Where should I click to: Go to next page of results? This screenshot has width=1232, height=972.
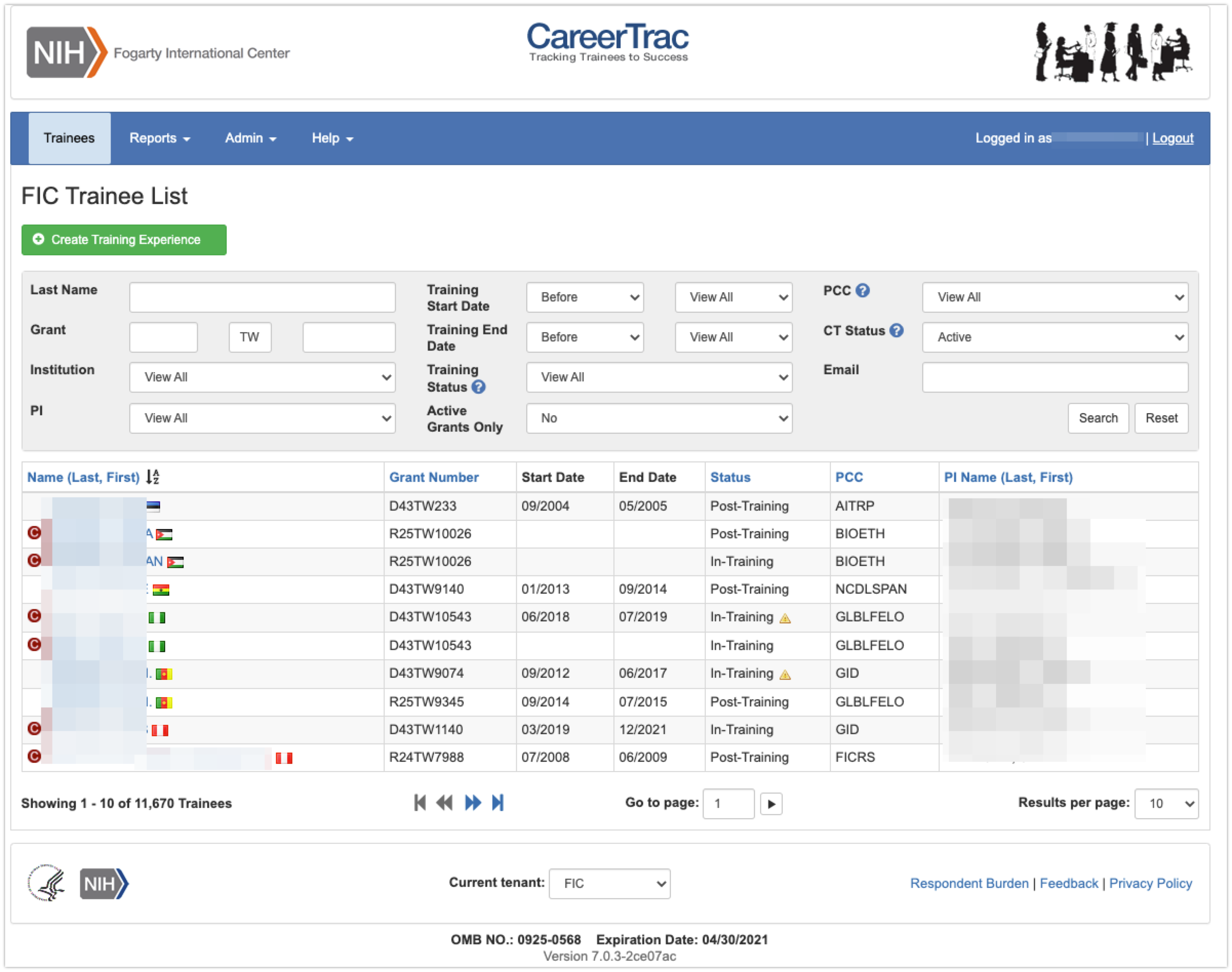472,803
